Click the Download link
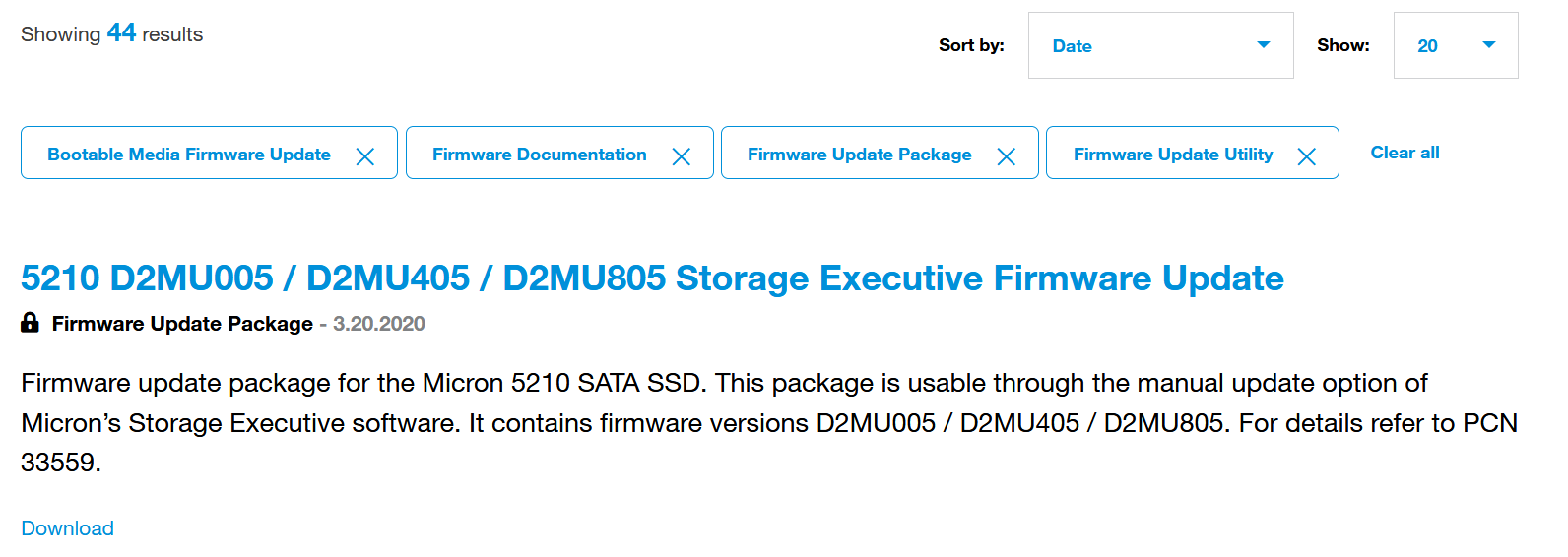 (x=67, y=528)
